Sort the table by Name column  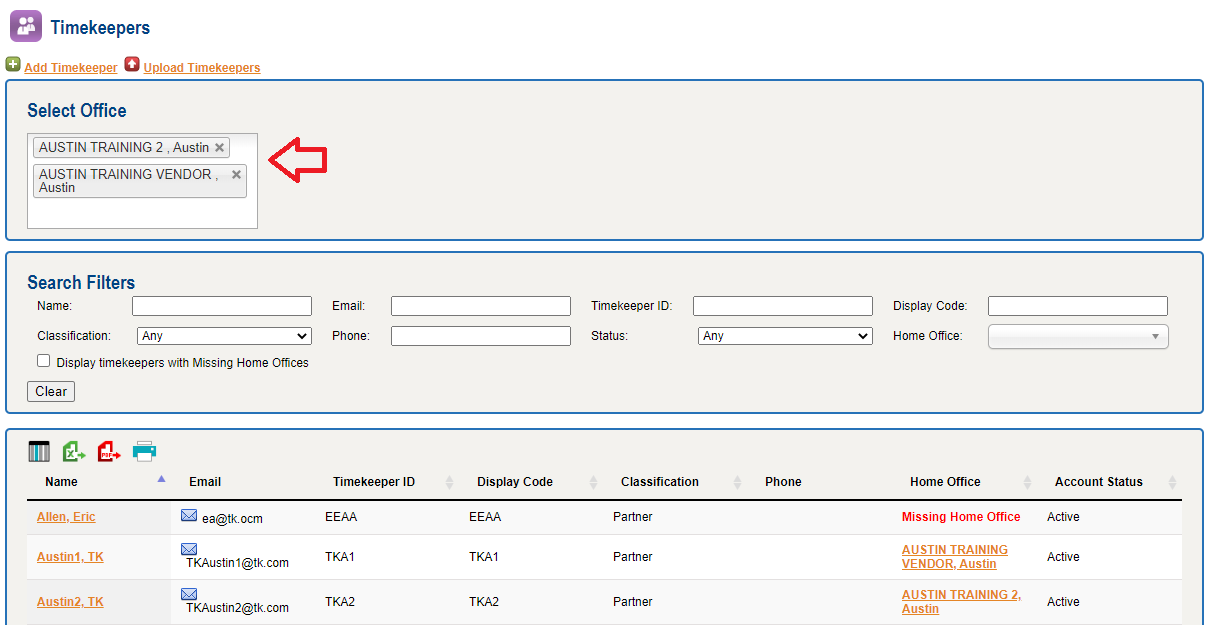(61, 482)
